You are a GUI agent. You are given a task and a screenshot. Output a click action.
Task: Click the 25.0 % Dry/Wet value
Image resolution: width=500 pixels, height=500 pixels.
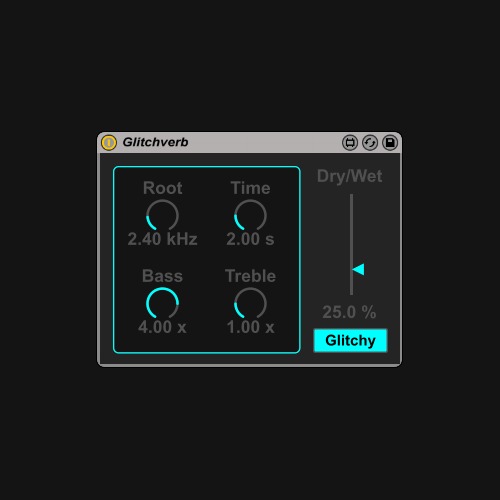click(349, 312)
